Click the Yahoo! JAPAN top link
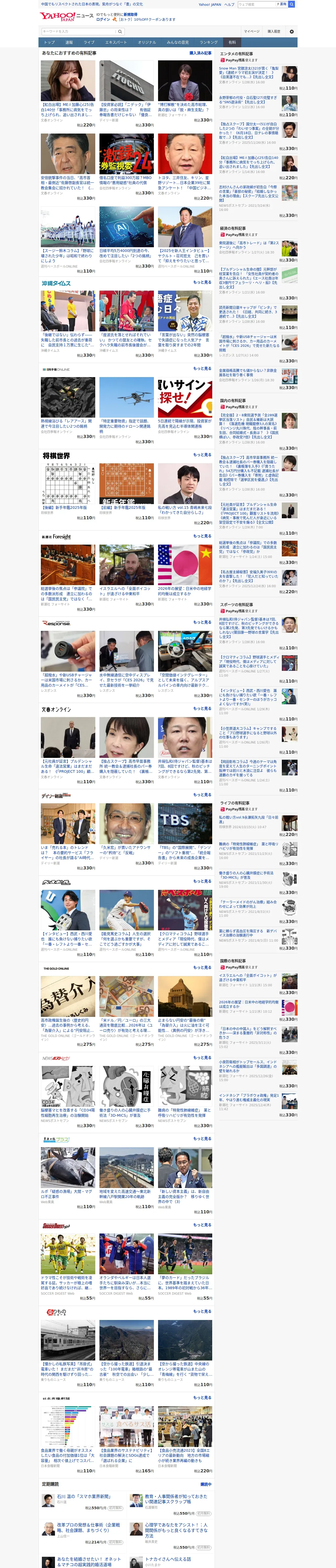The width and height of the screenshot is (336, 1568). coord(210,4)
